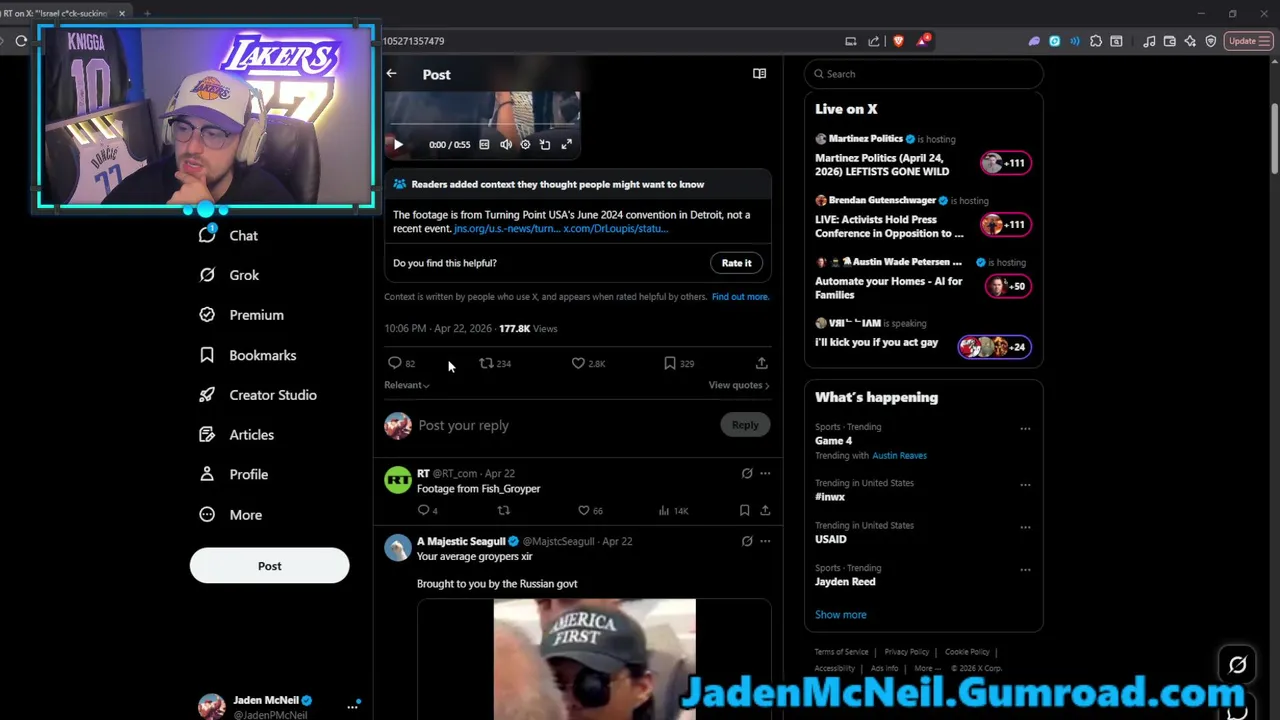Open Grok in sidebar

pos(229,275)
